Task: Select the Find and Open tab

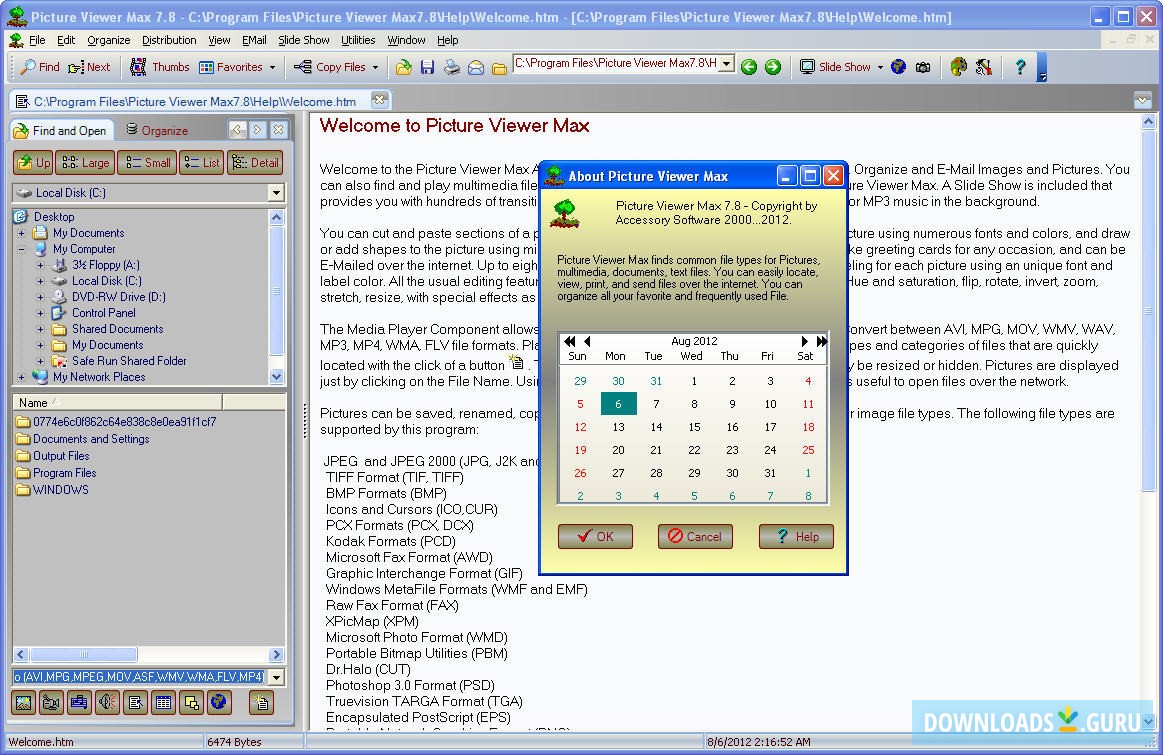Action: [62, 131]
